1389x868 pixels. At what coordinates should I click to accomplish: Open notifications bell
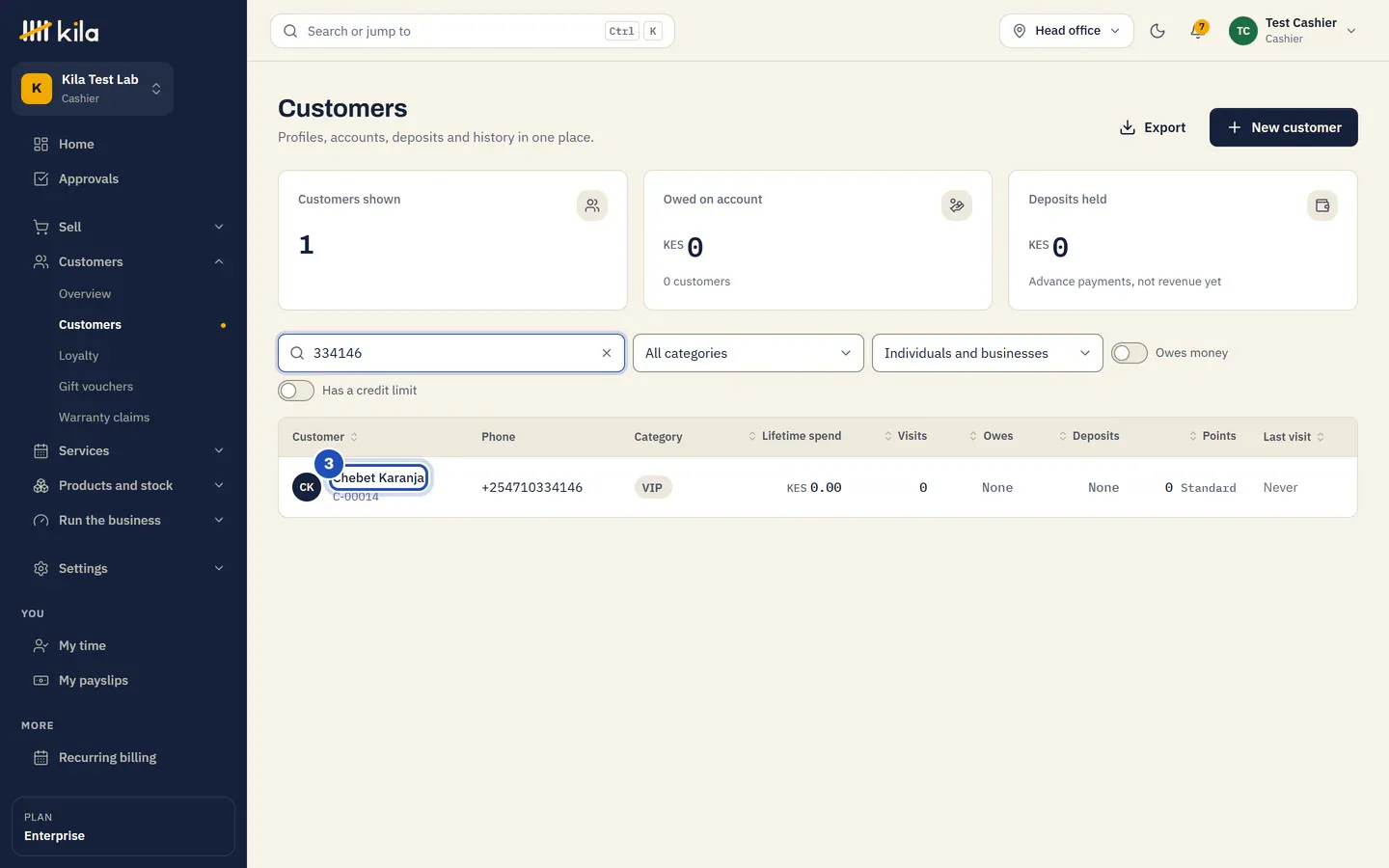(x=1198, y=31)
